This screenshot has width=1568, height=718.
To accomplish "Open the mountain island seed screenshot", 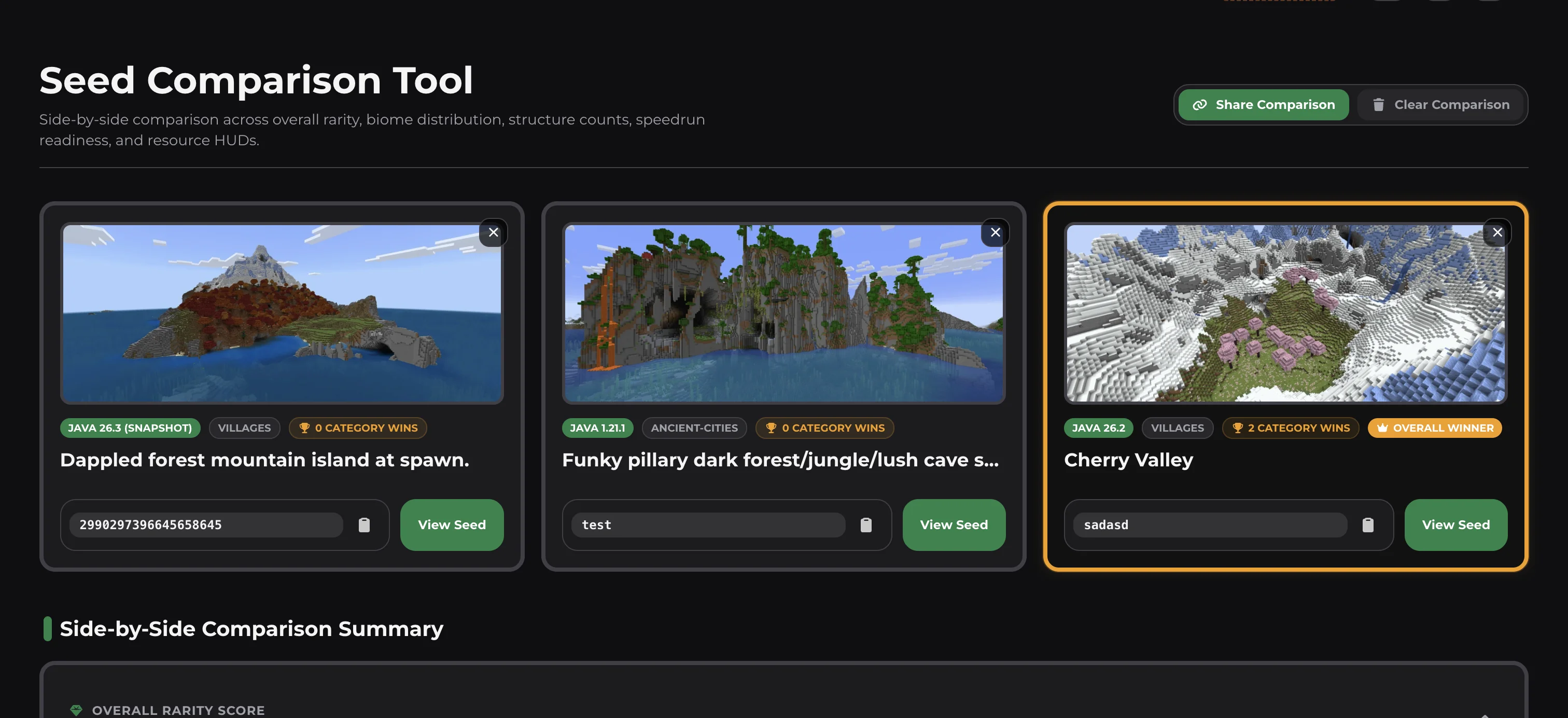I will [x=282, y=313].
